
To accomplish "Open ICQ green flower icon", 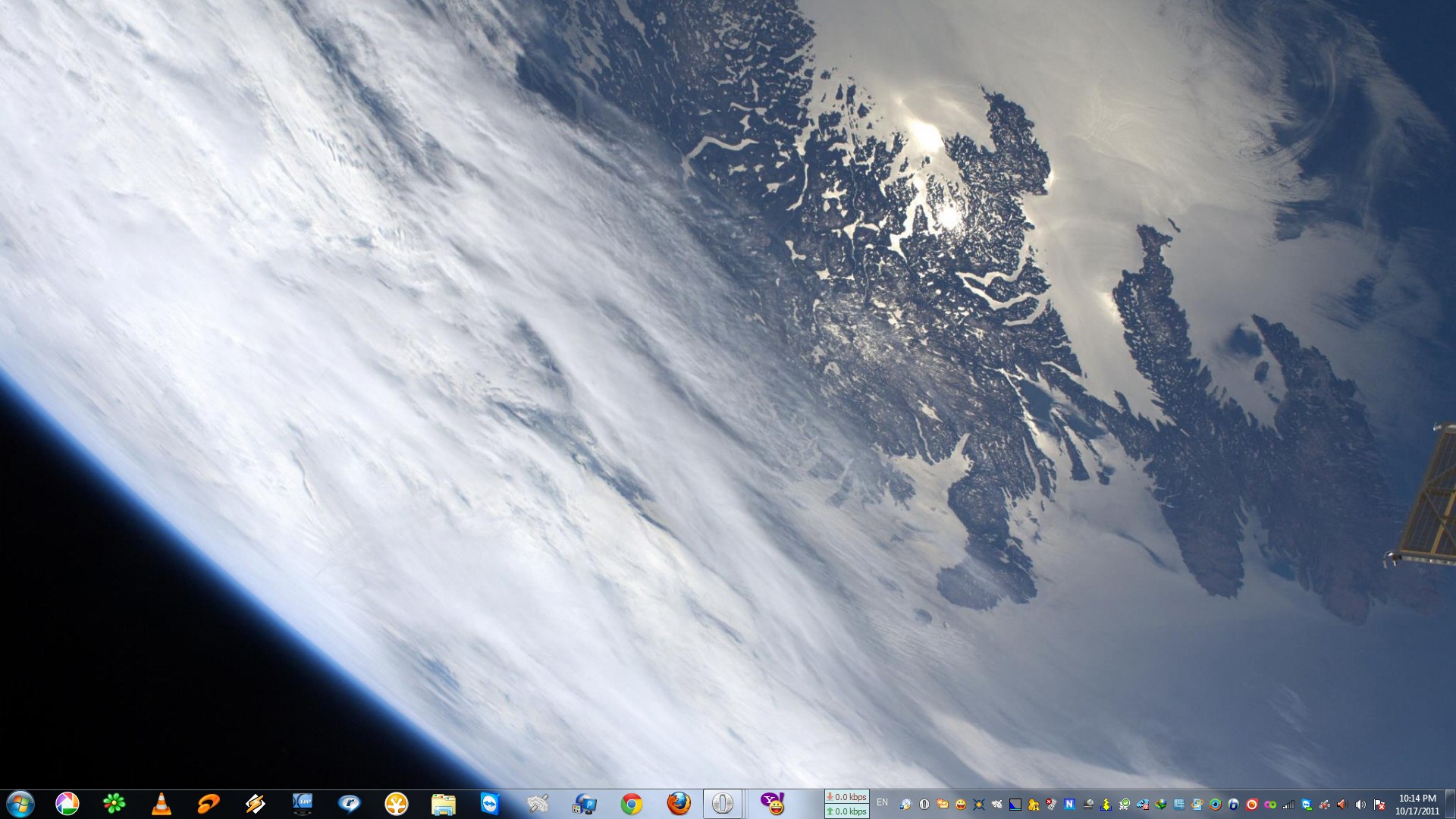I will (x=115, y=804).
